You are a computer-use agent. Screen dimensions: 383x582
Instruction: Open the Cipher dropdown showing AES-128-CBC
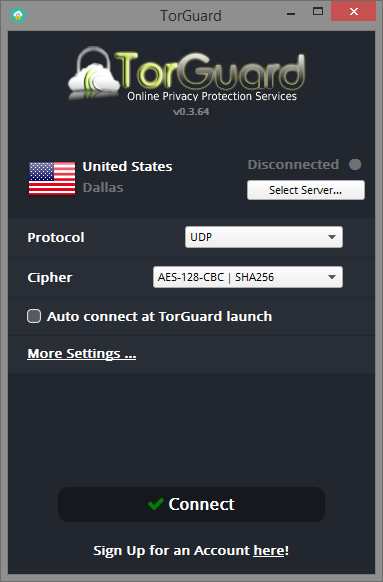tap(248, 277)
